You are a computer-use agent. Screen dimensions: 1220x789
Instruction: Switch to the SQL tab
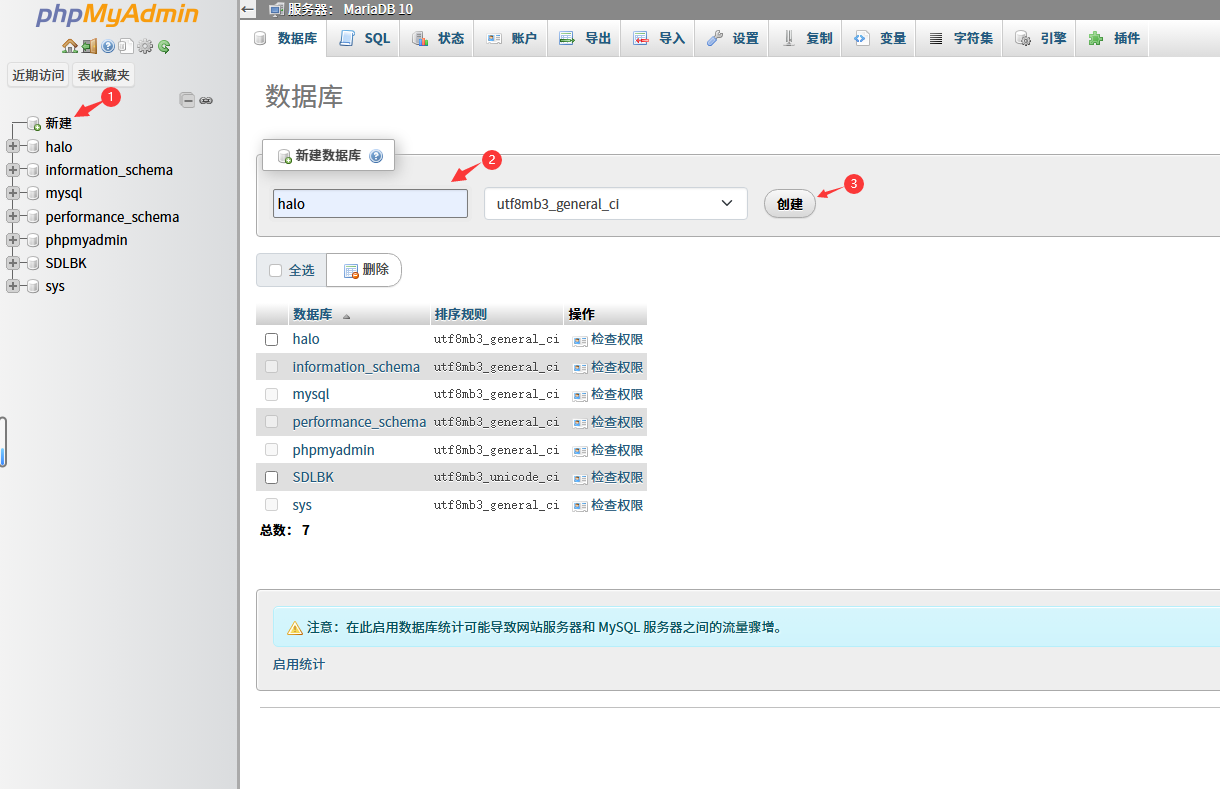tap(363, 38)
